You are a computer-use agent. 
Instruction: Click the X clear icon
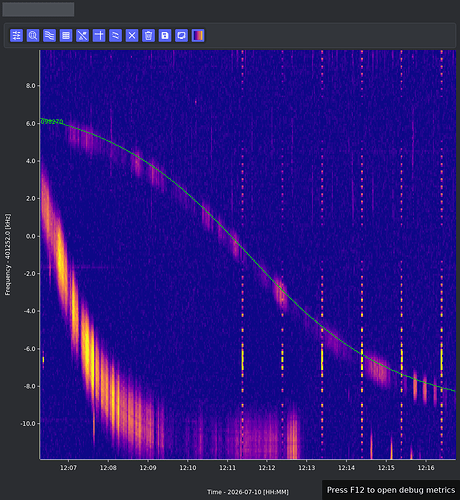click(x=132, y=35)
